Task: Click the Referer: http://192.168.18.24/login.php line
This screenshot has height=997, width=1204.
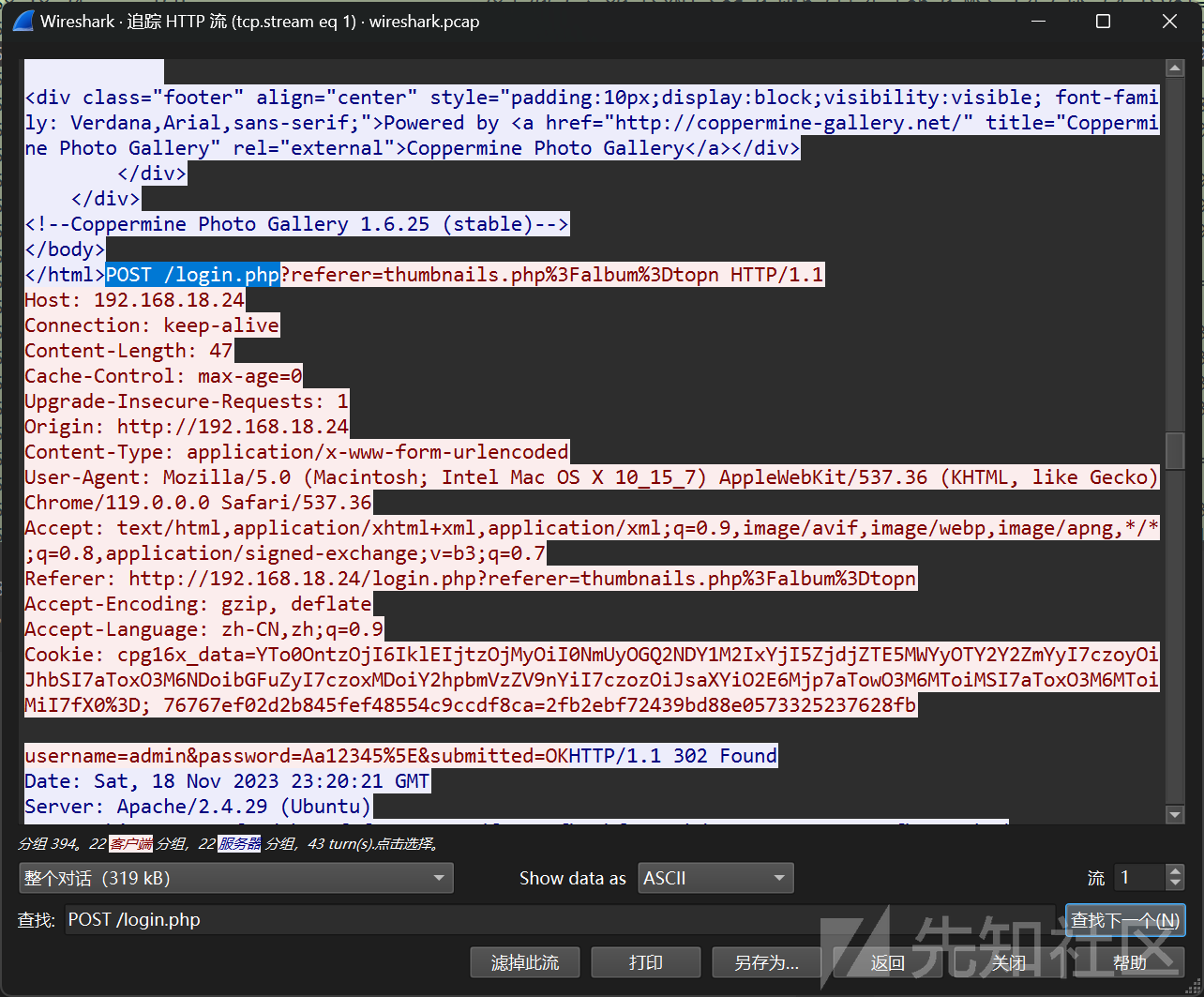Action: pos(470,579)
